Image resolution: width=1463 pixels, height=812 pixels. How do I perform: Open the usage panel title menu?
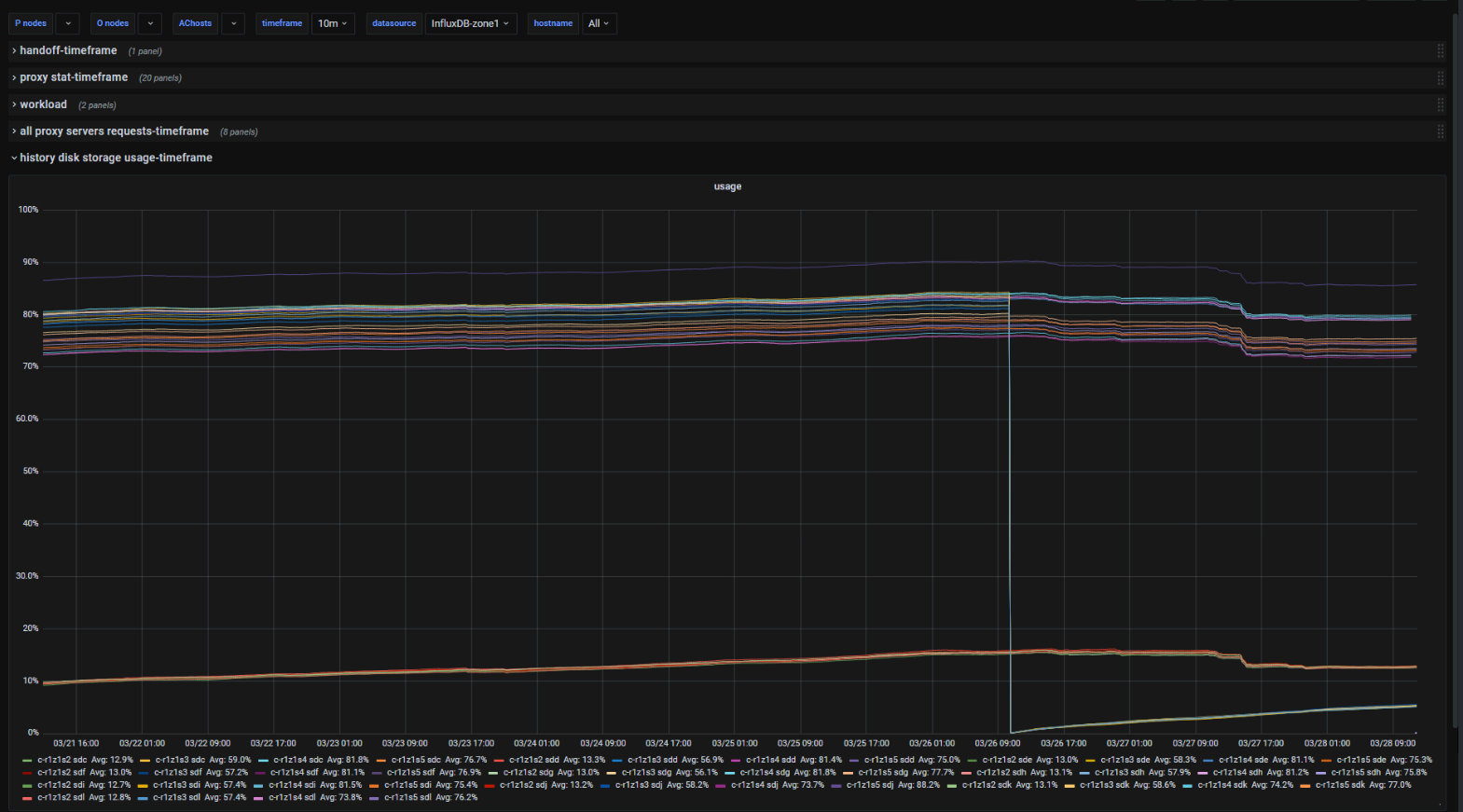pyautogui.click(x=727, y=186)
